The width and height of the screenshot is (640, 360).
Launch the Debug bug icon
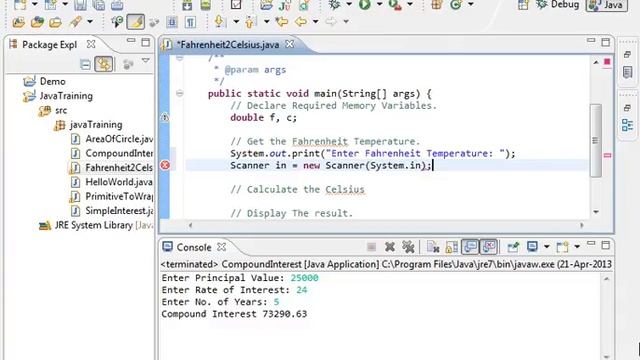(x=335, y=5)
